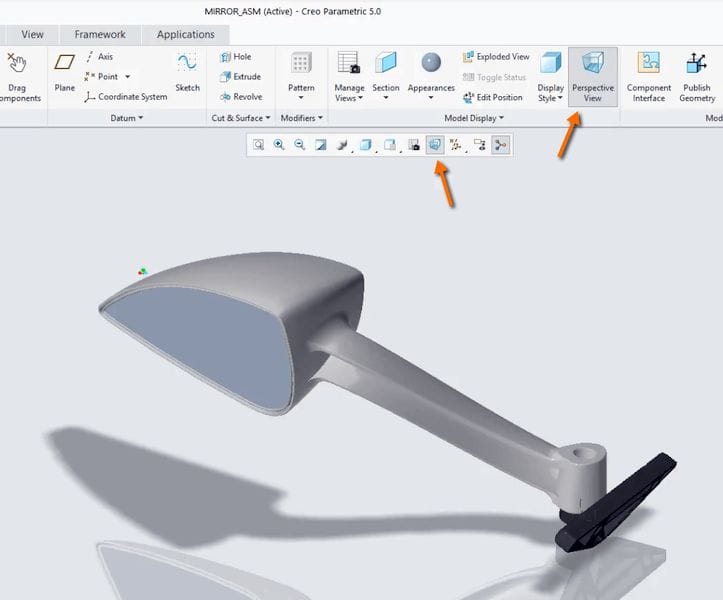Click the Plane datum tool
Viewport: 723px width, 600px height.
tap(65, 72)
